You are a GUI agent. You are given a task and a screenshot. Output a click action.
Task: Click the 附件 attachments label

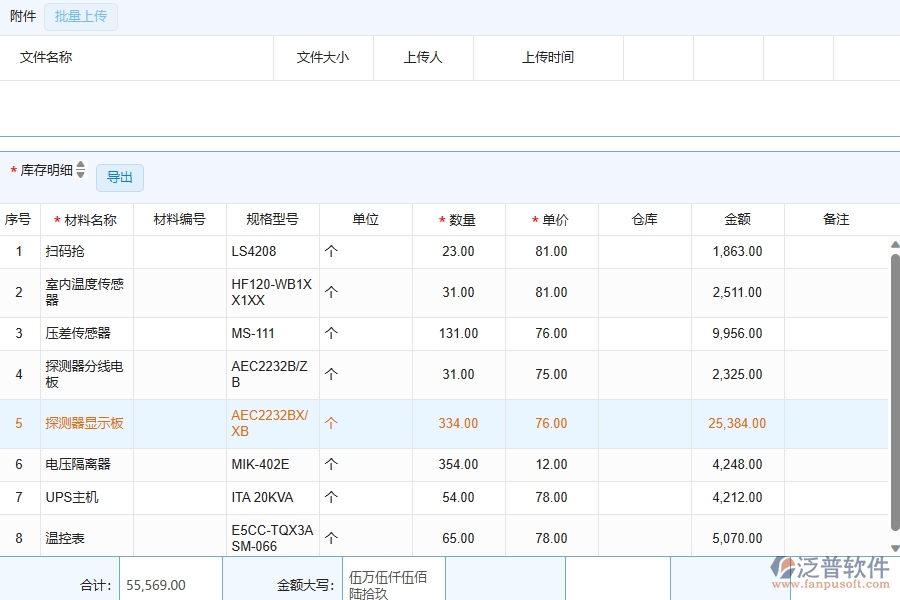(x=23, y=16)
